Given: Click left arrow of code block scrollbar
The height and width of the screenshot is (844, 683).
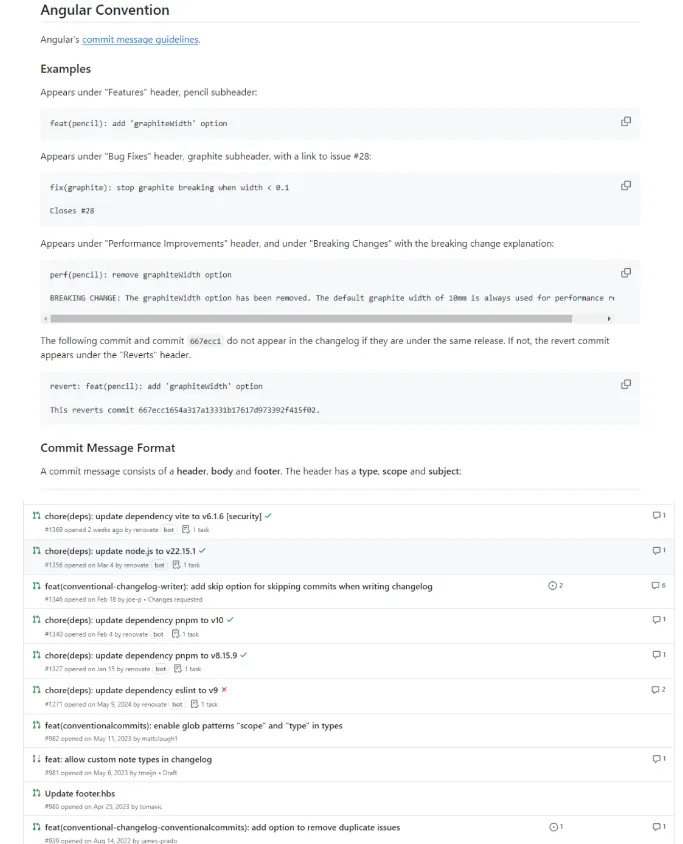Looking at the screenshot, I should pyautogui.click(x=46, y=319).
